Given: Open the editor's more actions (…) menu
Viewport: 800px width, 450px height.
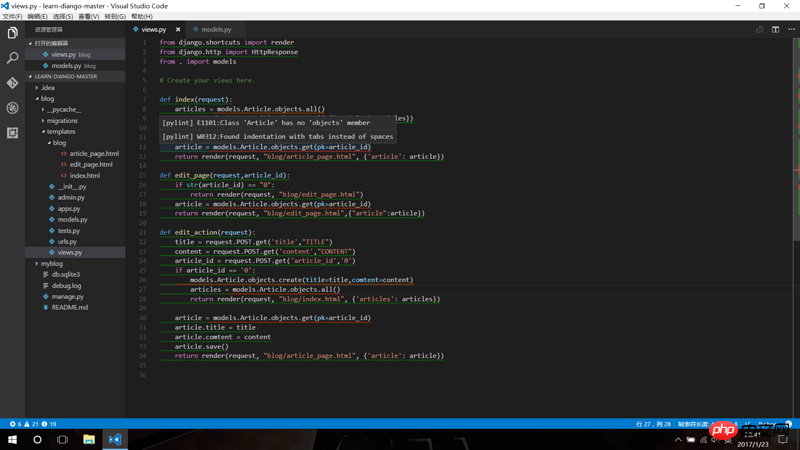Looking at the screenshot, I should tap(791, 30).
